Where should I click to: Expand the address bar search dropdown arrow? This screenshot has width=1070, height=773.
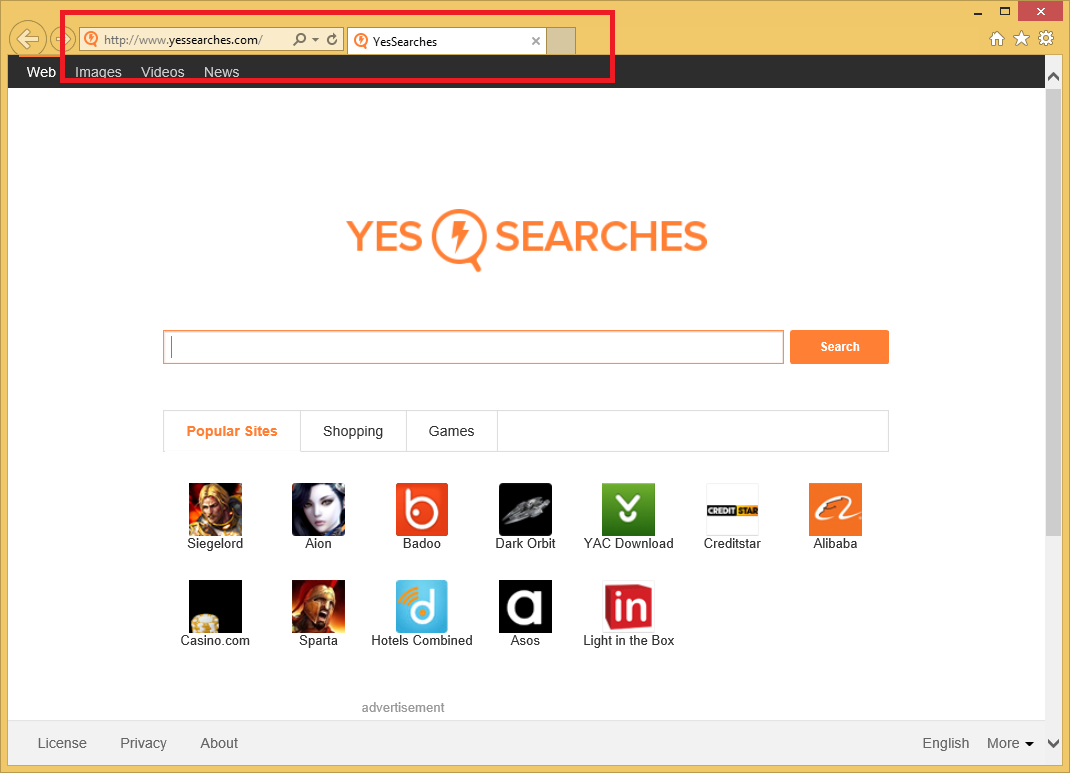(x=315, y=39)
